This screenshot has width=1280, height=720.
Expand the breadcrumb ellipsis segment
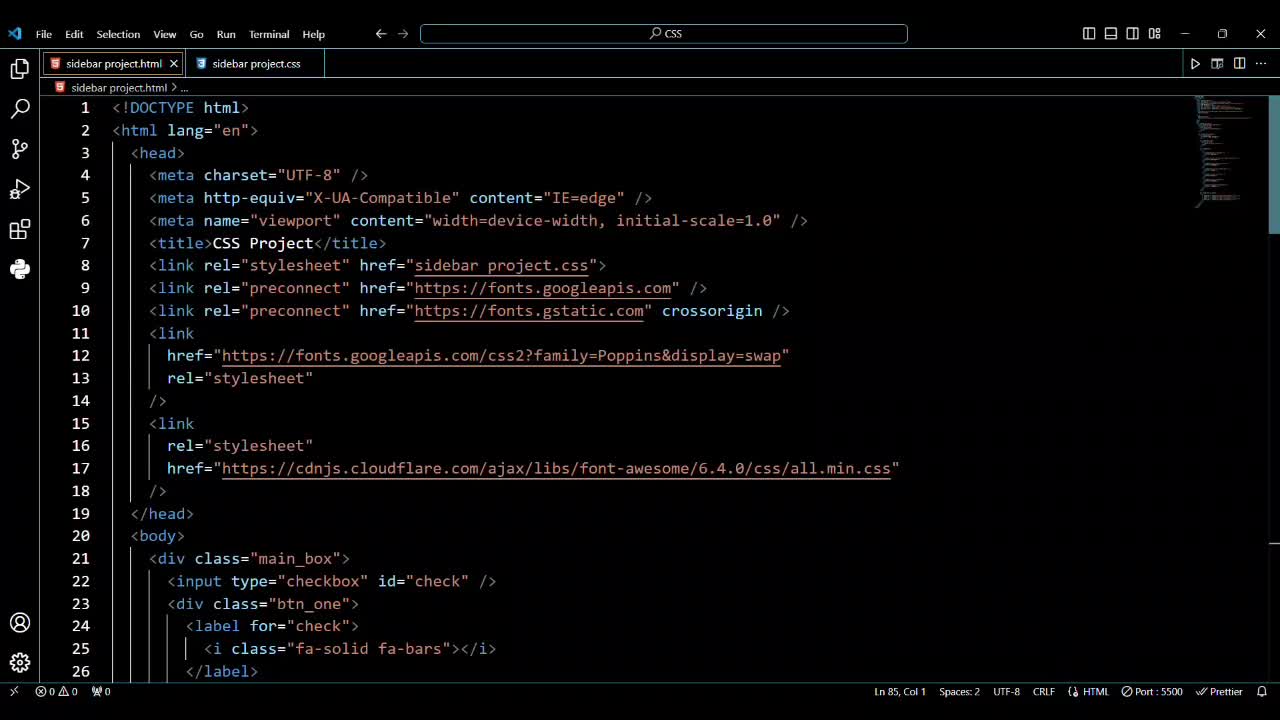[x=184, y=88]
